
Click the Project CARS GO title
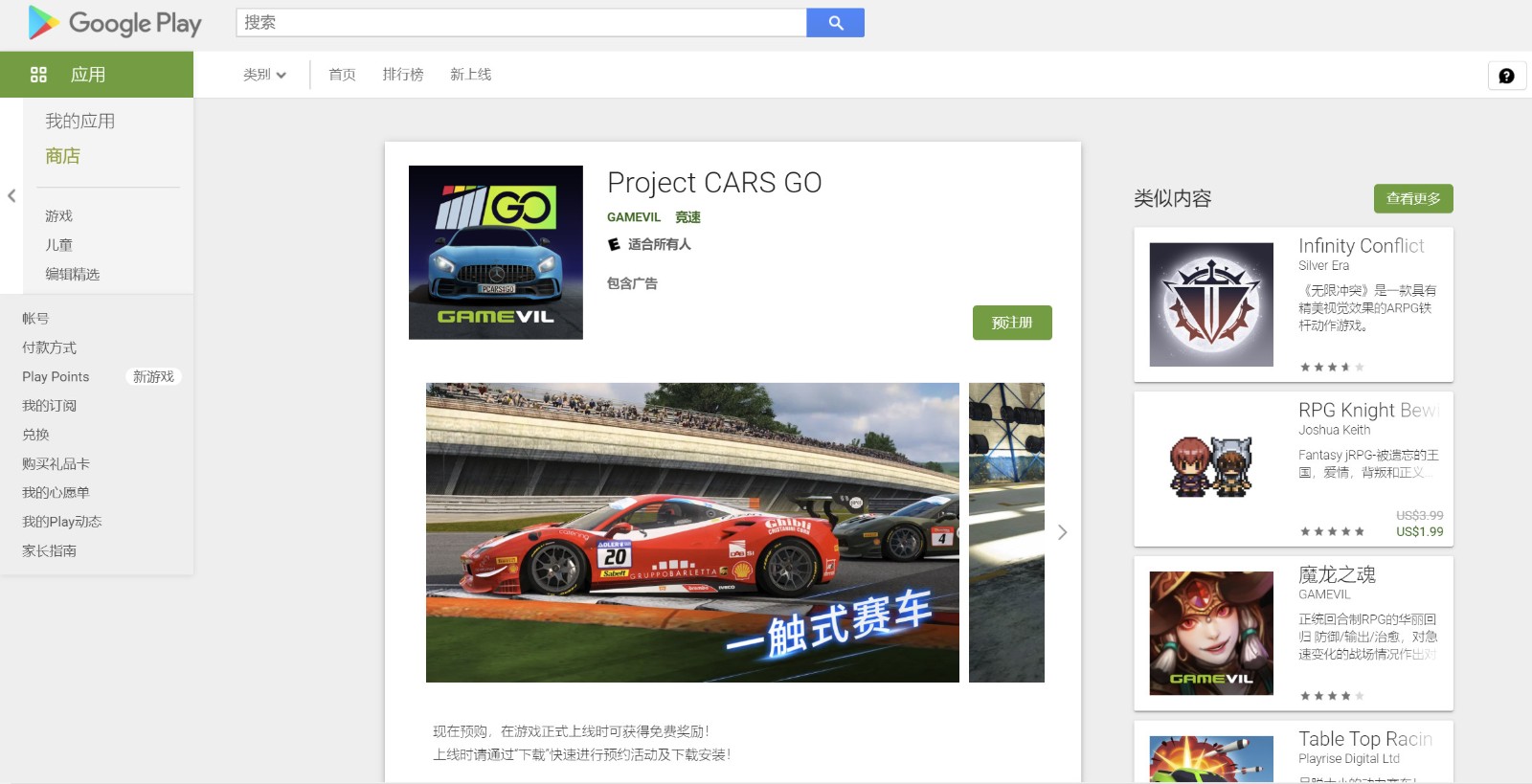click(714, 183)
